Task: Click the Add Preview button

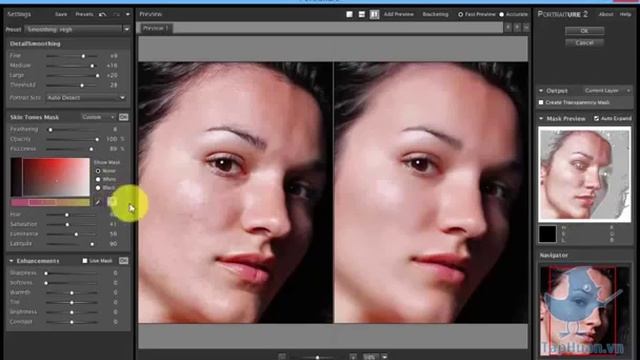Action: point(398,14)
